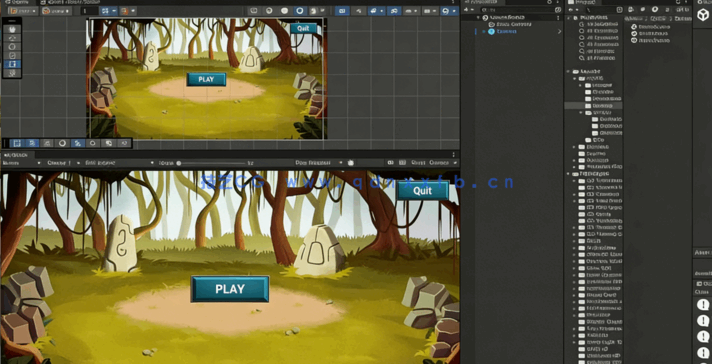Click the Game view Scale slider handle
Image resolution: width=712 pixels, height=364 pixels.
pos(179,163)
